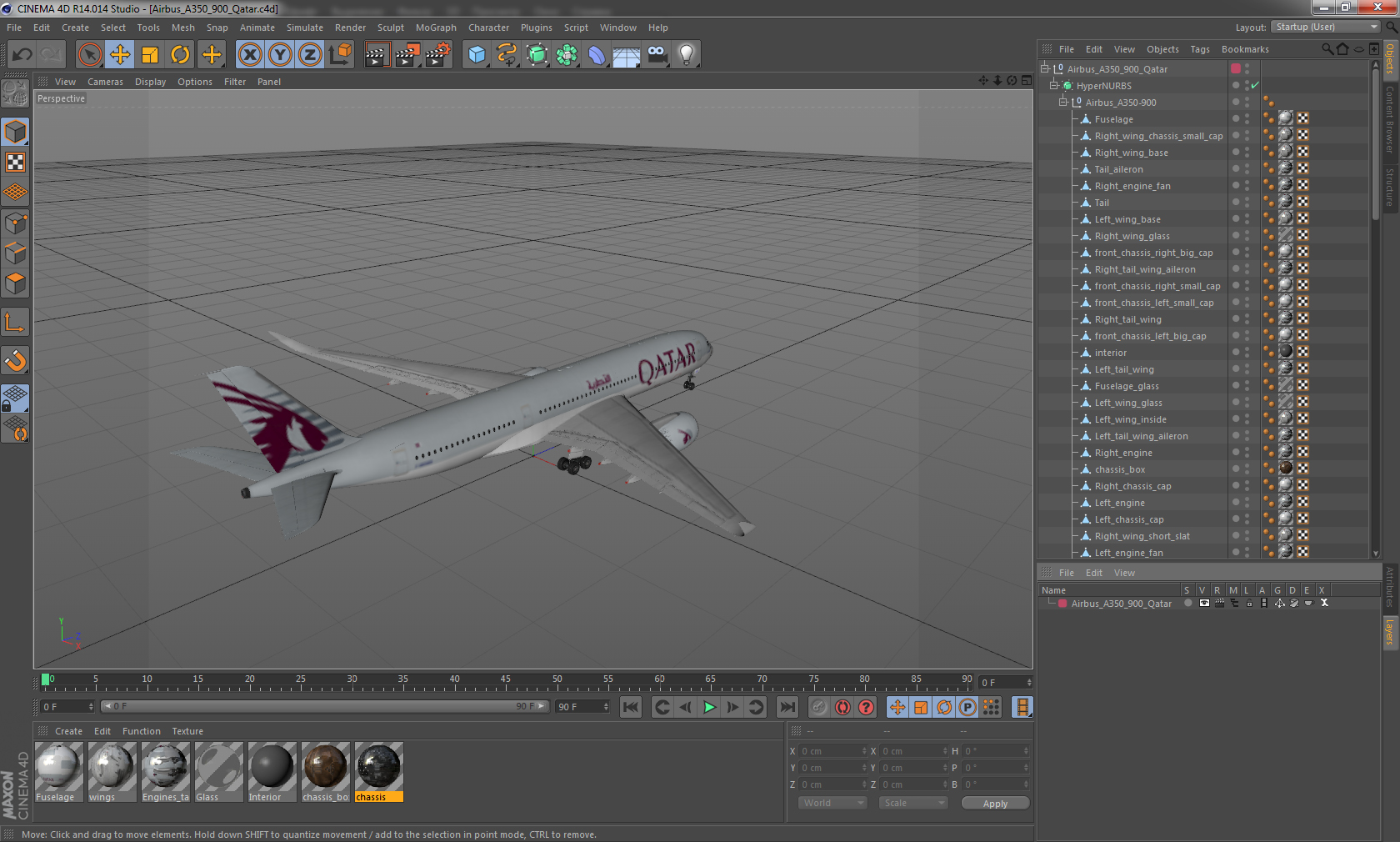Toggle Solo S dot for Airbus layer
The image size is (1400, 842).
(1187, 603)
